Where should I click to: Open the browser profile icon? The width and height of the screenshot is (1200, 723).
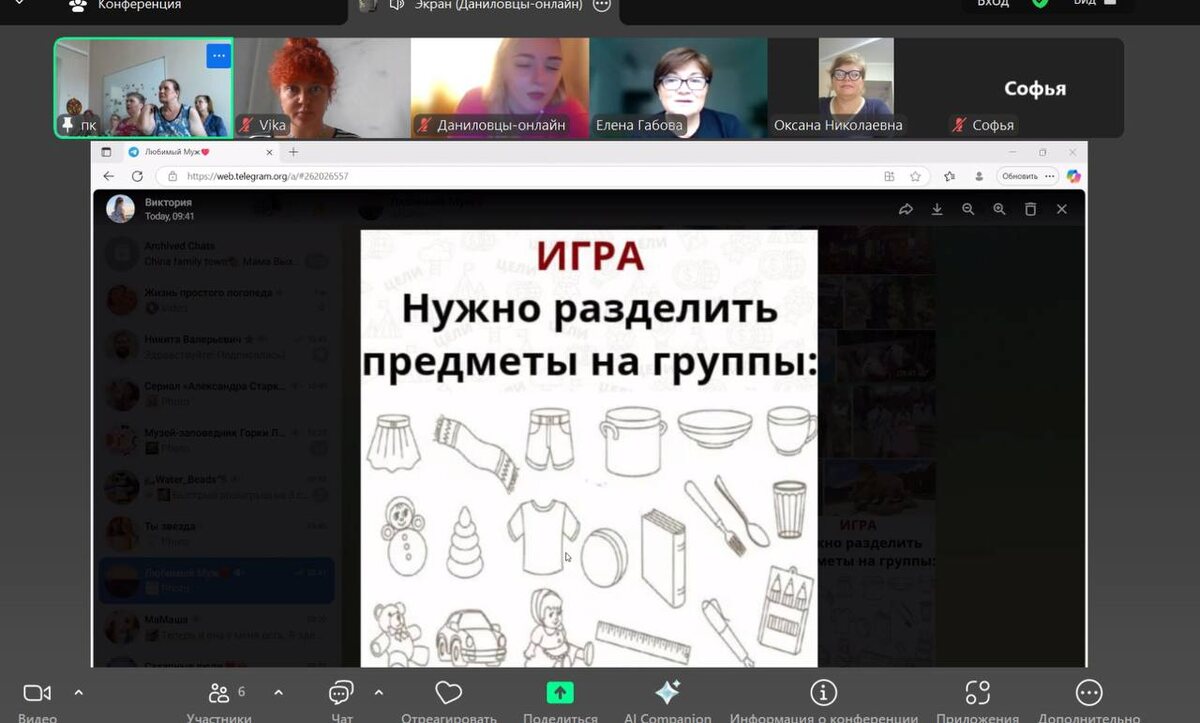point(979,176)
